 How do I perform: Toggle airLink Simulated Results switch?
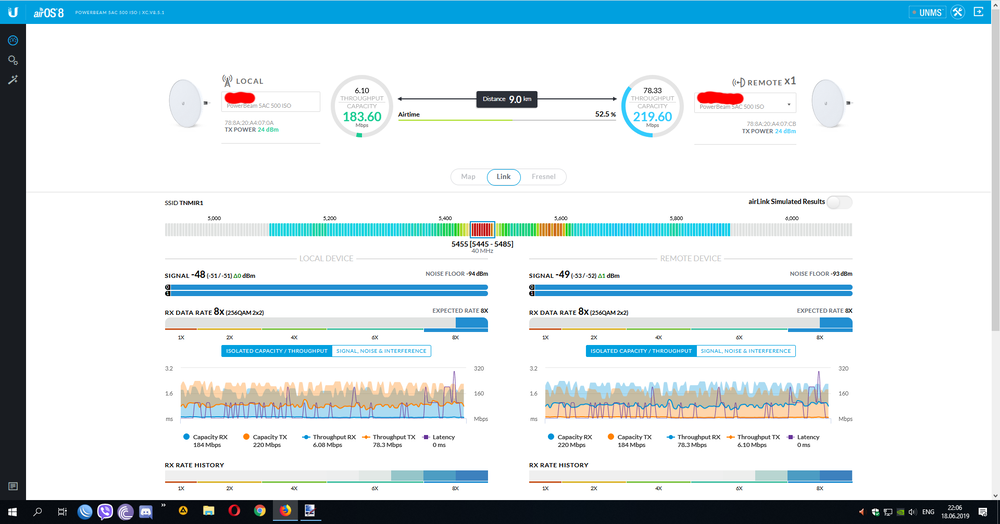(840, 202)
